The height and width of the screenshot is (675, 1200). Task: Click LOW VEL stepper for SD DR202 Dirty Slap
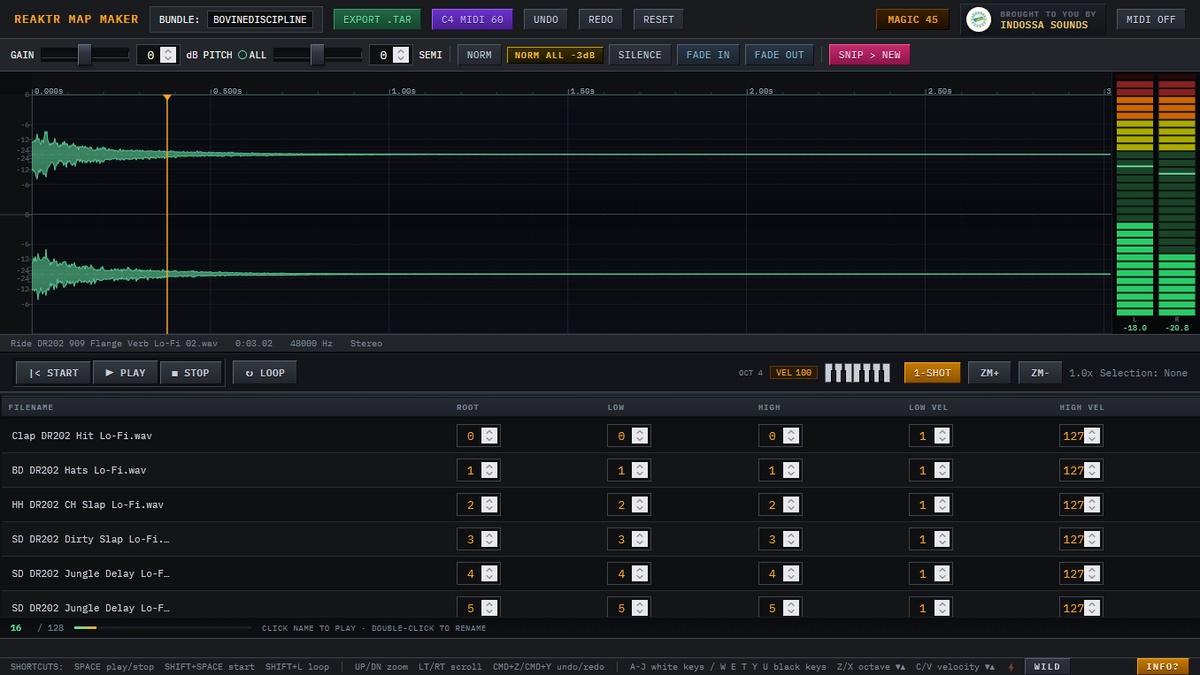tap(942, 540)
